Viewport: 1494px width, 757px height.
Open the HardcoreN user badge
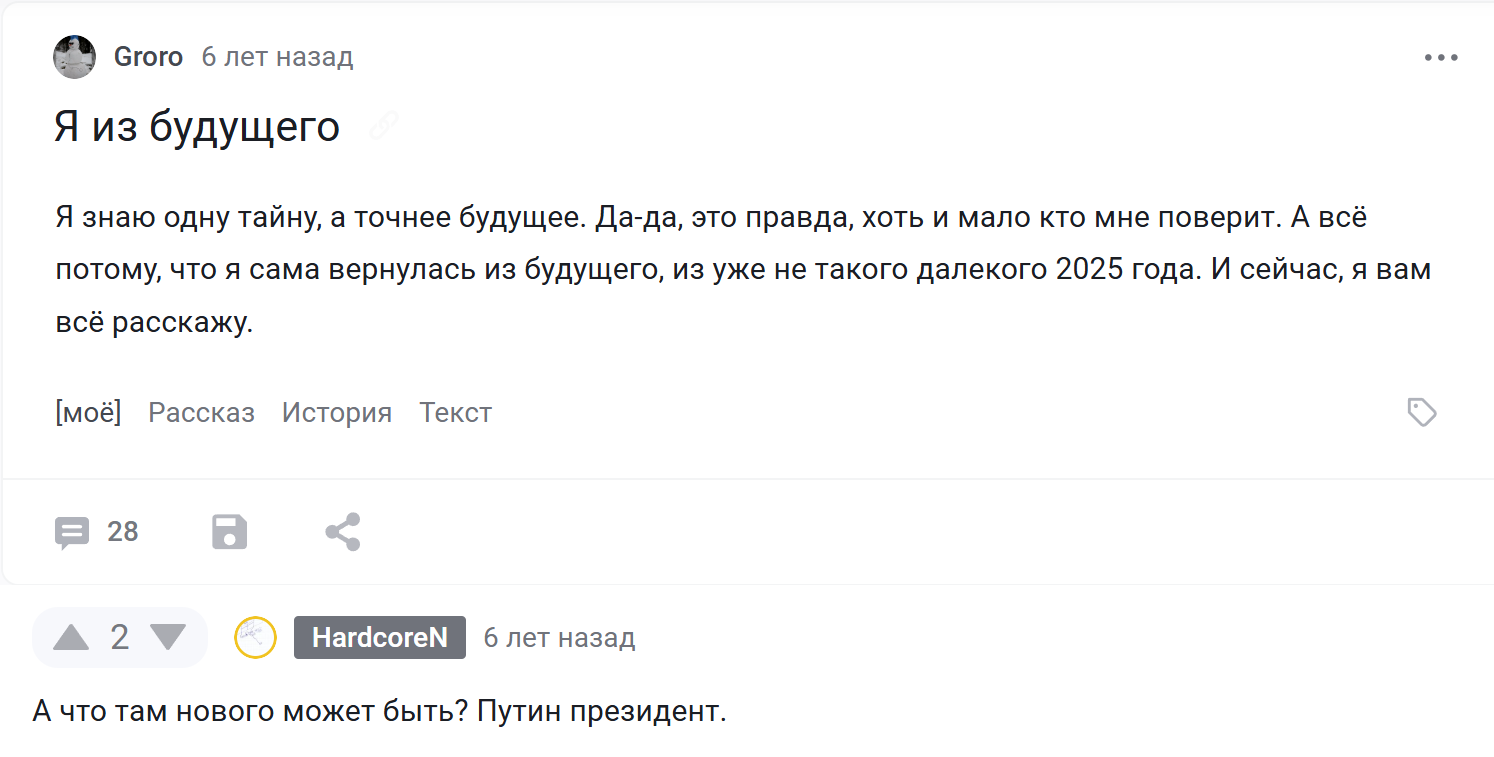click(x=380, y=637)
